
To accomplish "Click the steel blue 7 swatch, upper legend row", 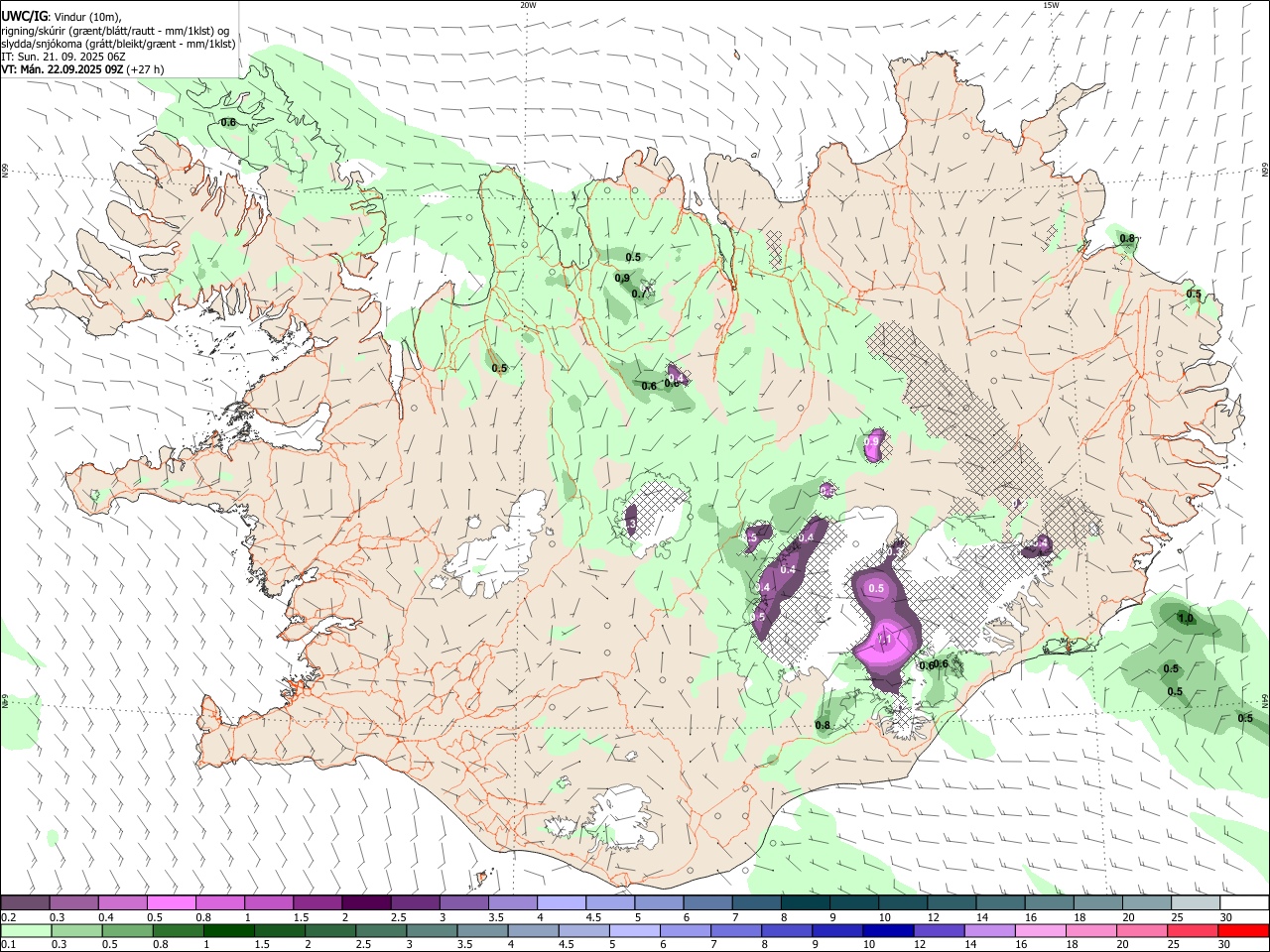I will pos(756,903).
